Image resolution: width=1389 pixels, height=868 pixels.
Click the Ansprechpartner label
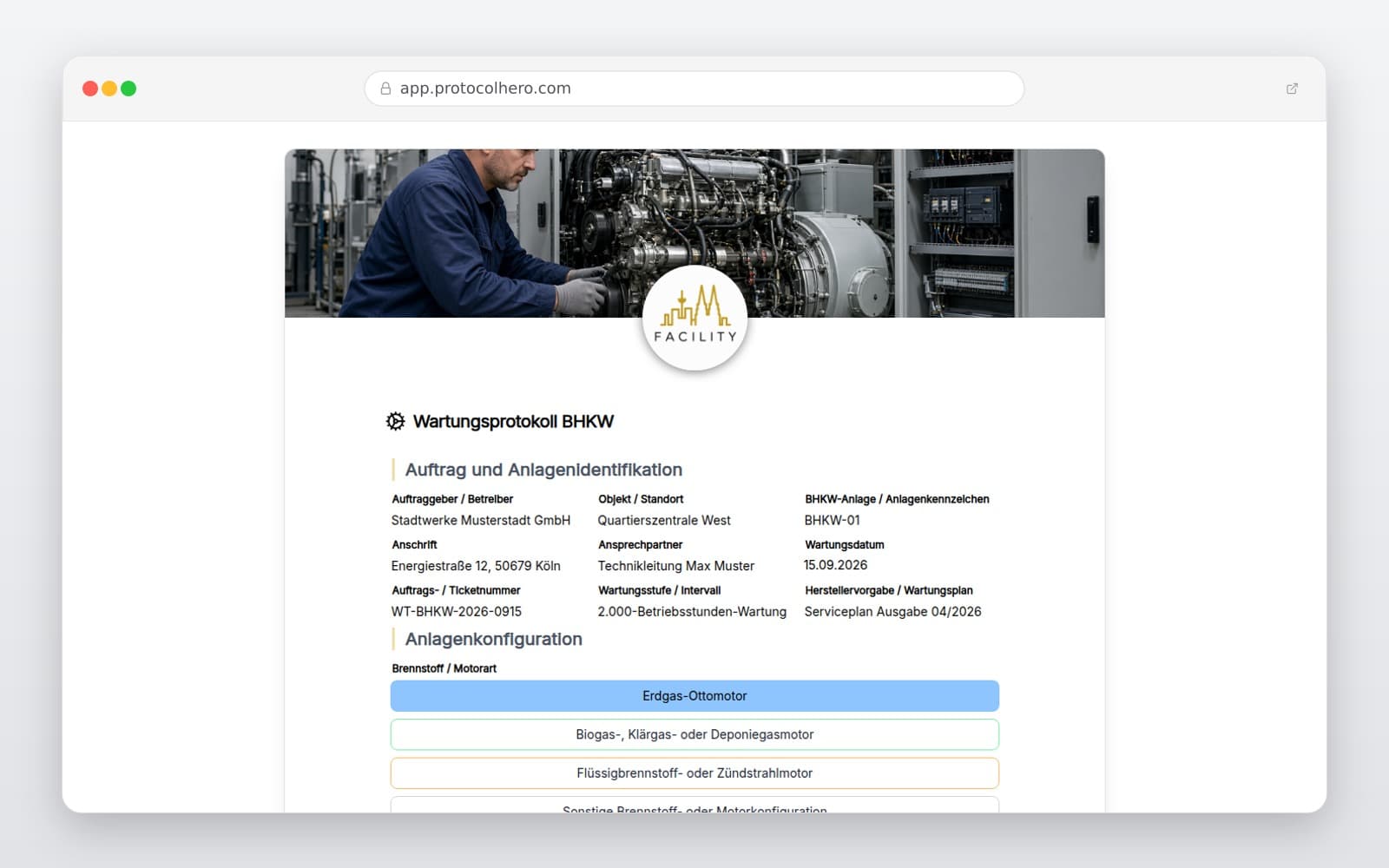point(641,545)
